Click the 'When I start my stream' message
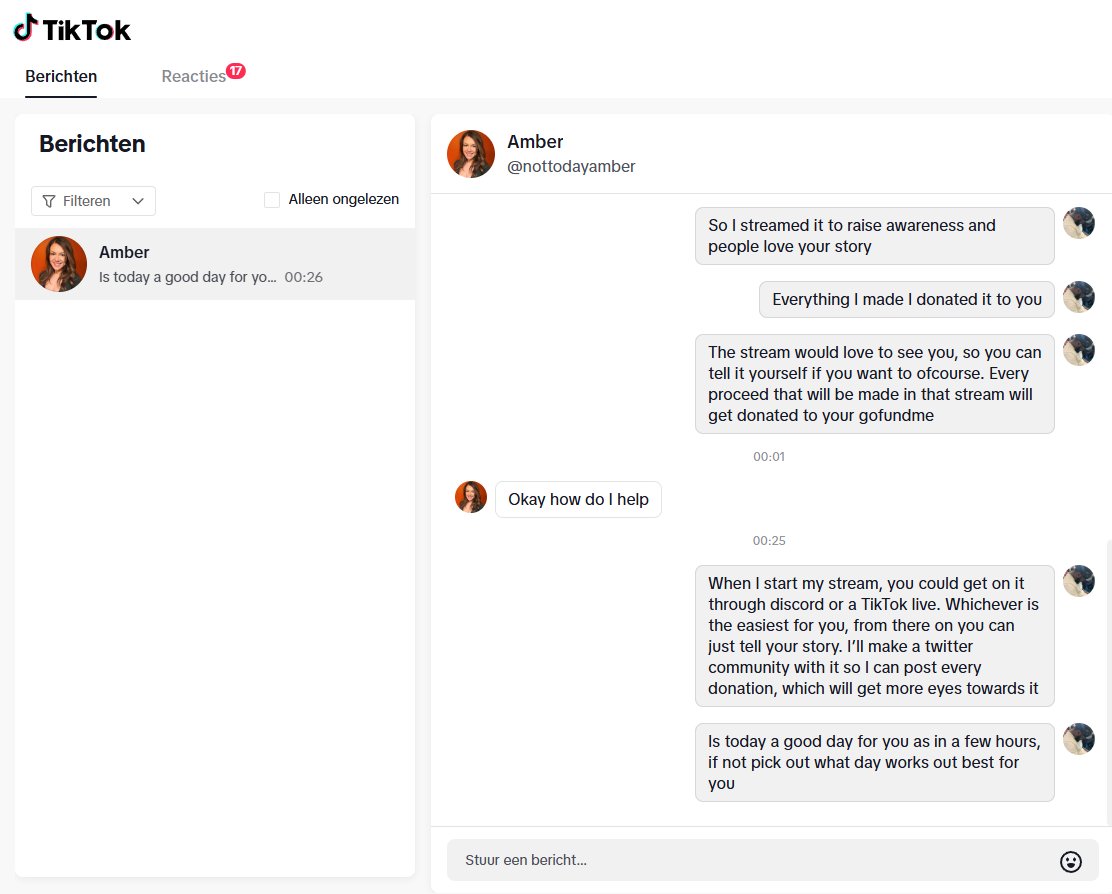Screen dimensions: 1112x894 [x=874, y=636]
